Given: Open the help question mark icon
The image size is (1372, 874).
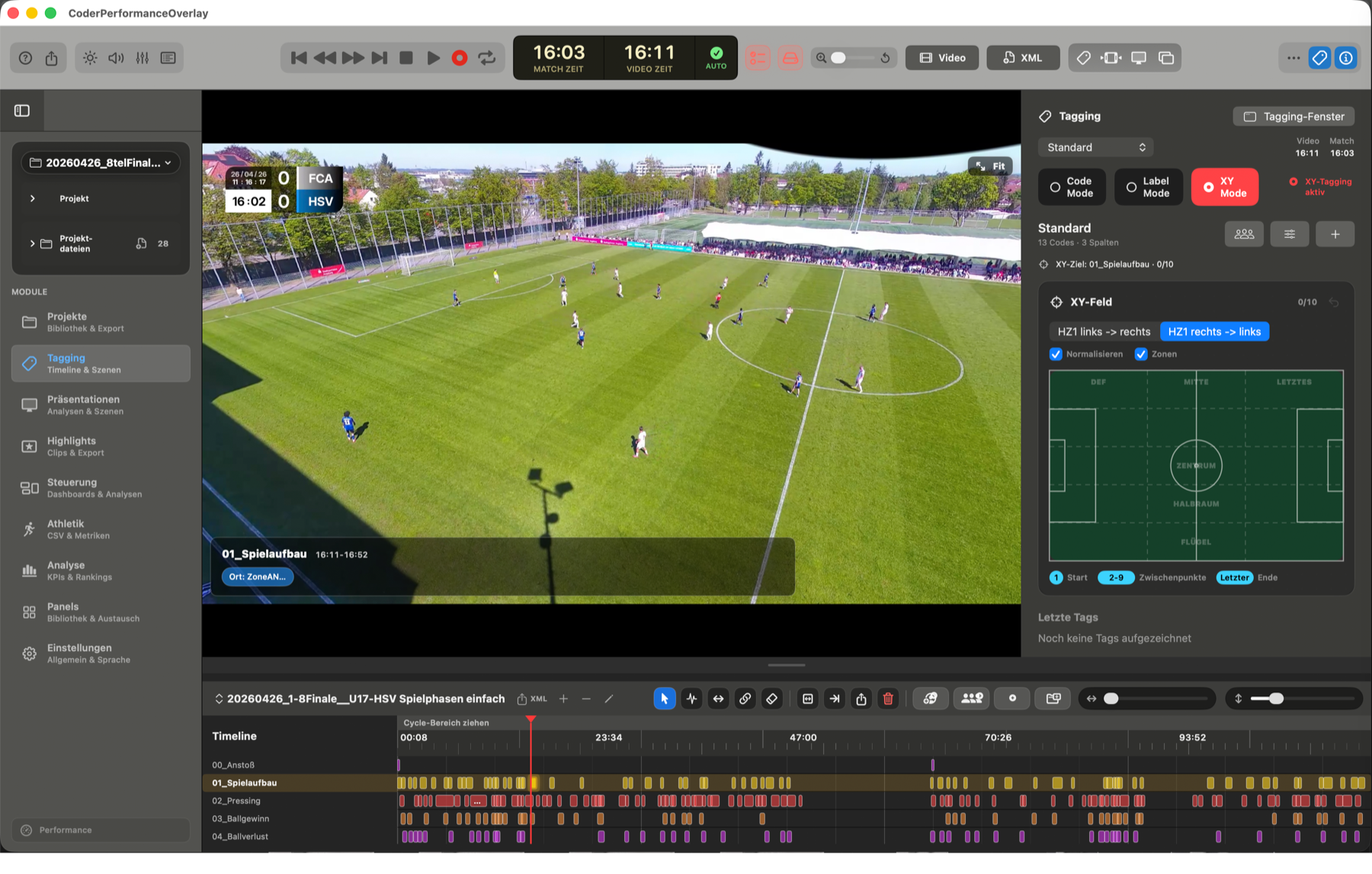Looking at the screenshot, I should [x=25, y=58].
